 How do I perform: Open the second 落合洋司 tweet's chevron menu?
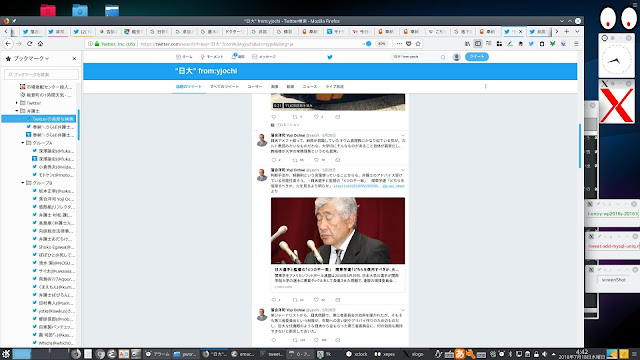[x=403, y=170]
